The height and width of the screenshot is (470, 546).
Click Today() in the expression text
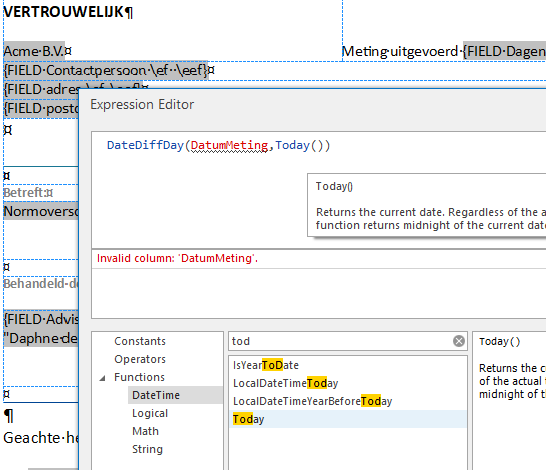[x=302, y=145]
